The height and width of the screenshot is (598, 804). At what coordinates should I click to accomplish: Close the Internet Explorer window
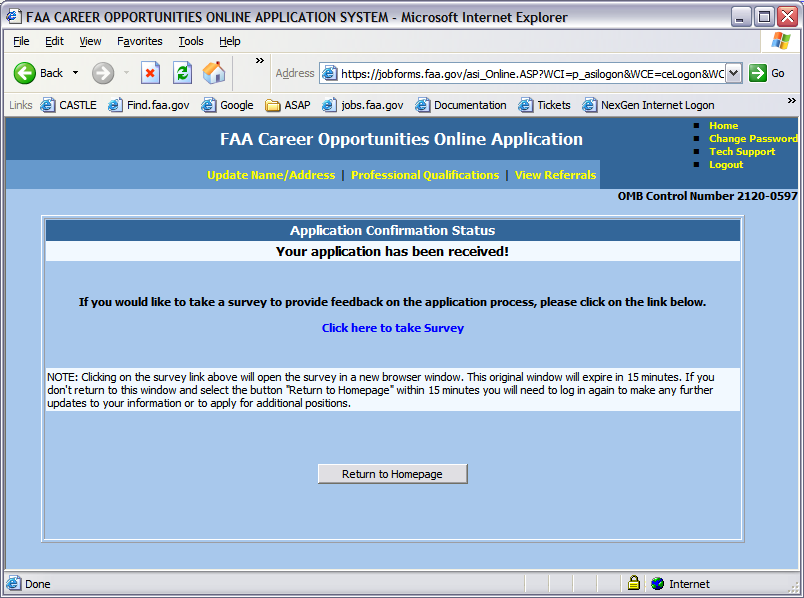788,17
